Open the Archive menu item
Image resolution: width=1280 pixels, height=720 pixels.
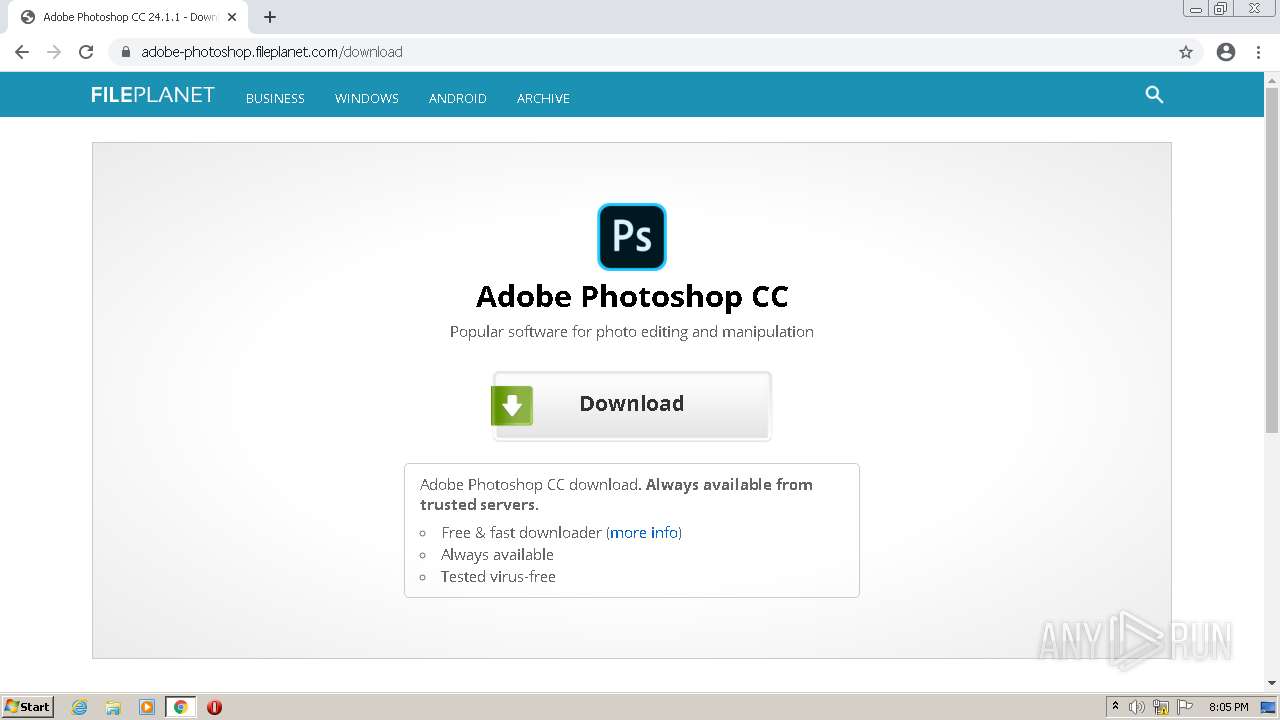coord(543,98)
